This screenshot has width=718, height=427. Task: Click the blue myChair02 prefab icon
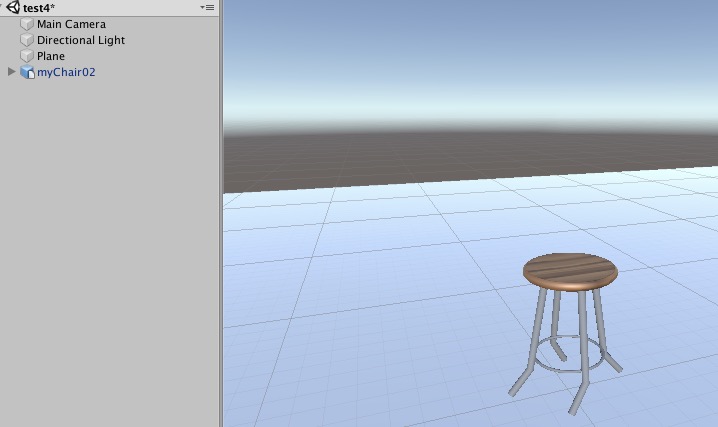(x=27, y=72)
